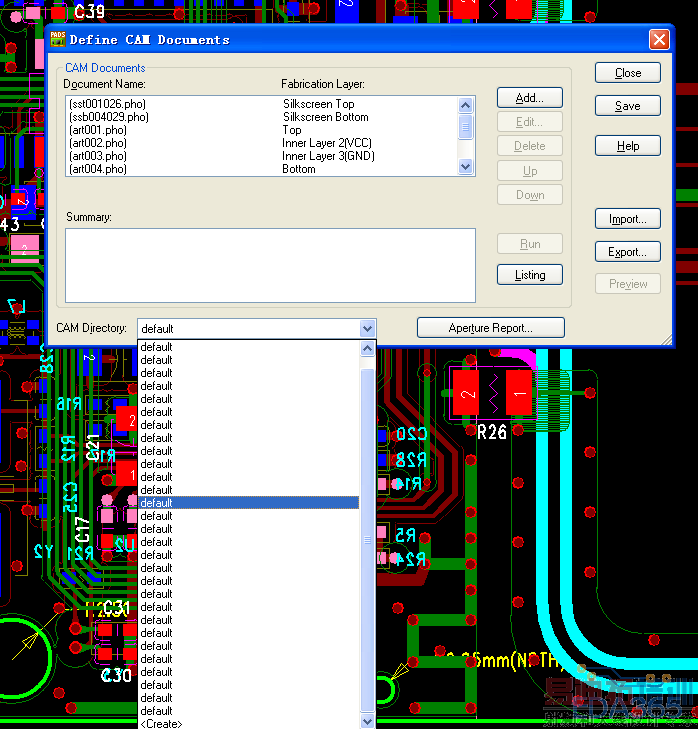Open the Aperture Report
The width and height of the screenshot is (698, 729).
click(491, 328)
